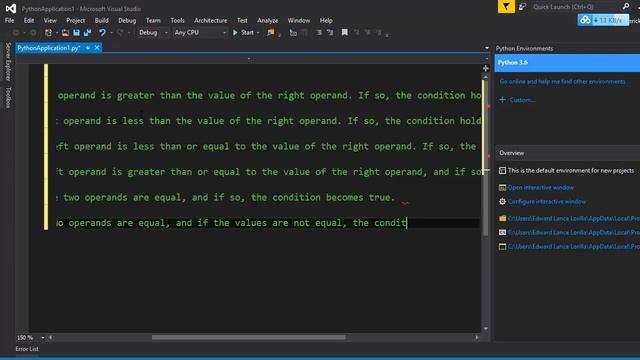Start debugging with the green Start button

click(243, 33)
